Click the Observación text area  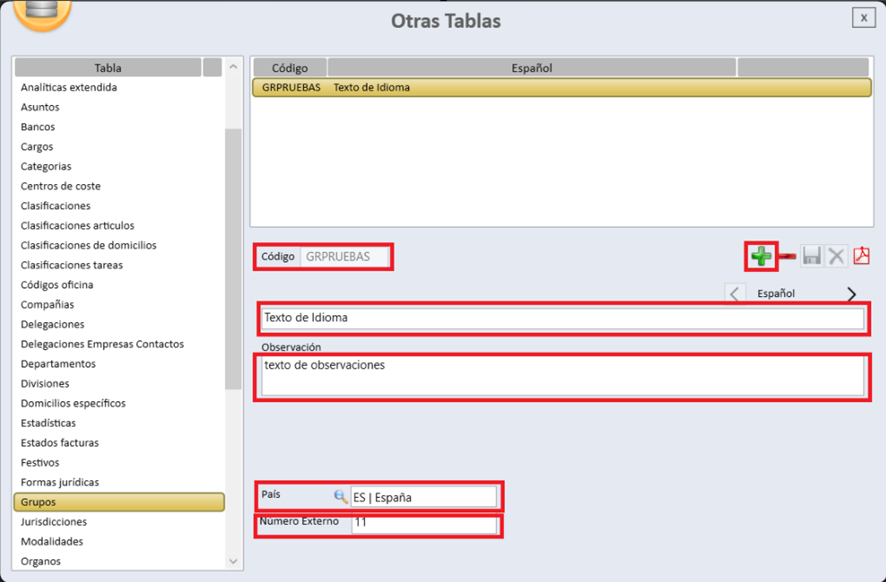click(x=562, y=376)
